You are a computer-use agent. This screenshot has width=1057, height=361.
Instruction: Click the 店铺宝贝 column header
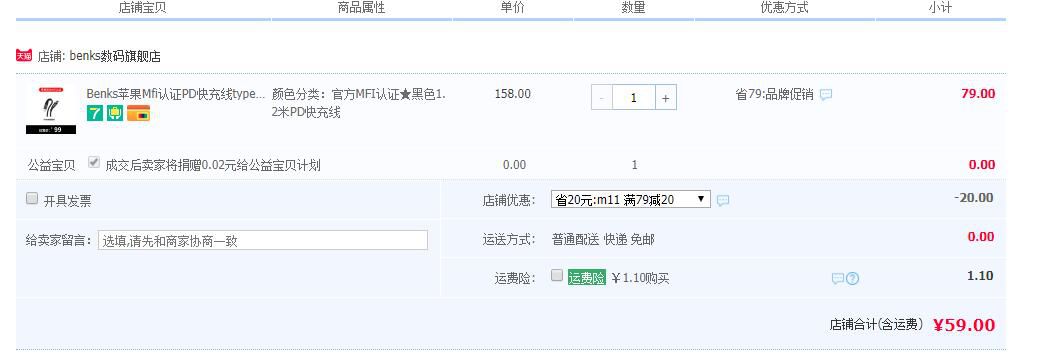[x=142, y=8]
